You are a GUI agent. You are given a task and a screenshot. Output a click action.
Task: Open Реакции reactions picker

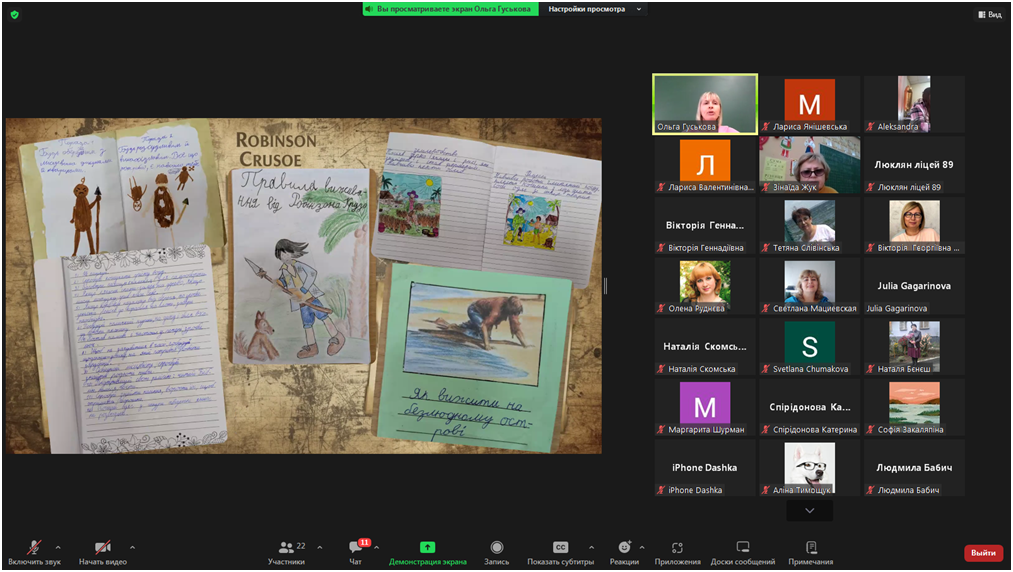point(624,548)
